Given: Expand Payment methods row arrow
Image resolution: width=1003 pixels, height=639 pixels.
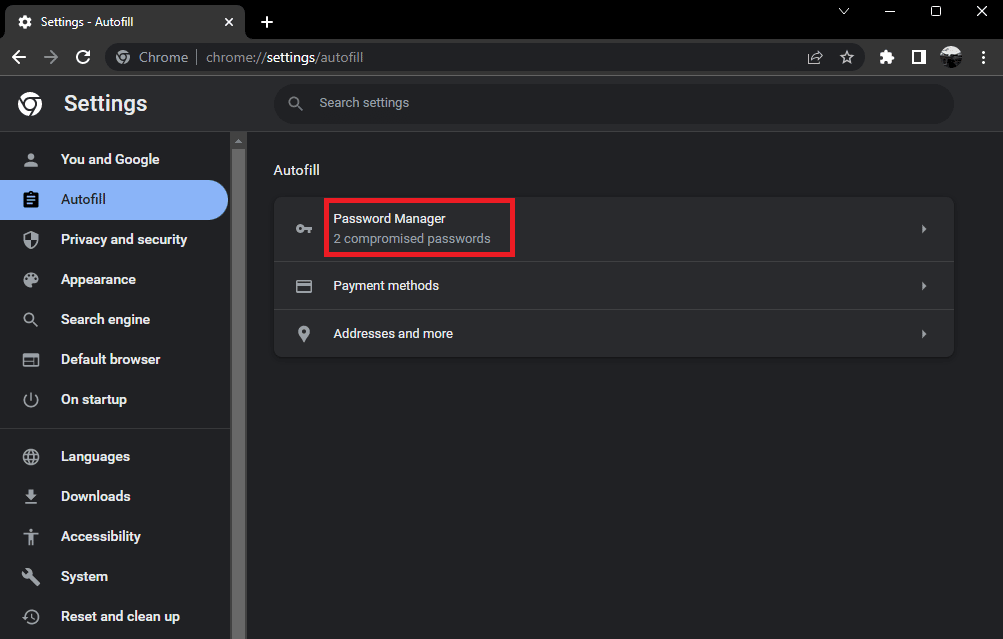Looking at the screenshot, I should (x=924, y=286).
